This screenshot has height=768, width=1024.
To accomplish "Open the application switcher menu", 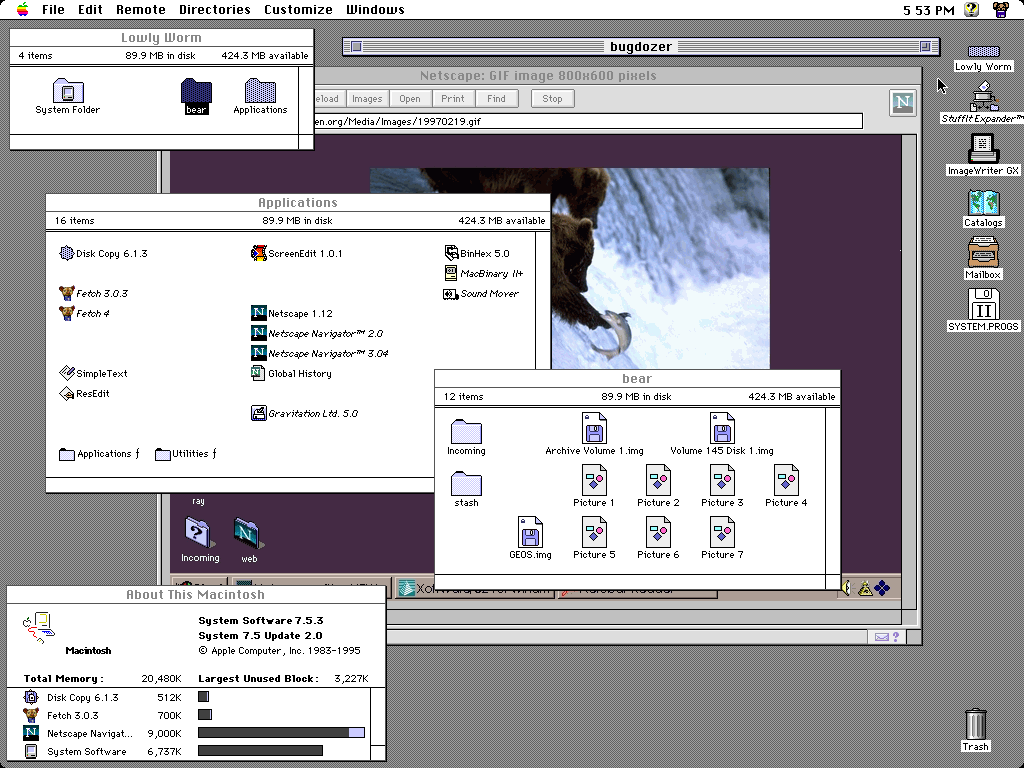I will pos(1000,10).
